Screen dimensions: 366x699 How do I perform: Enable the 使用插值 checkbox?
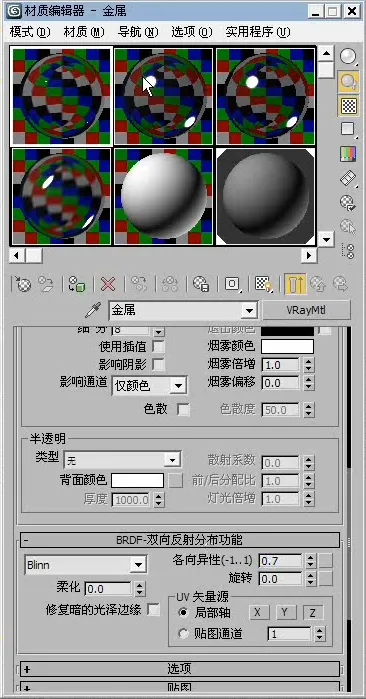pos(158,346)
